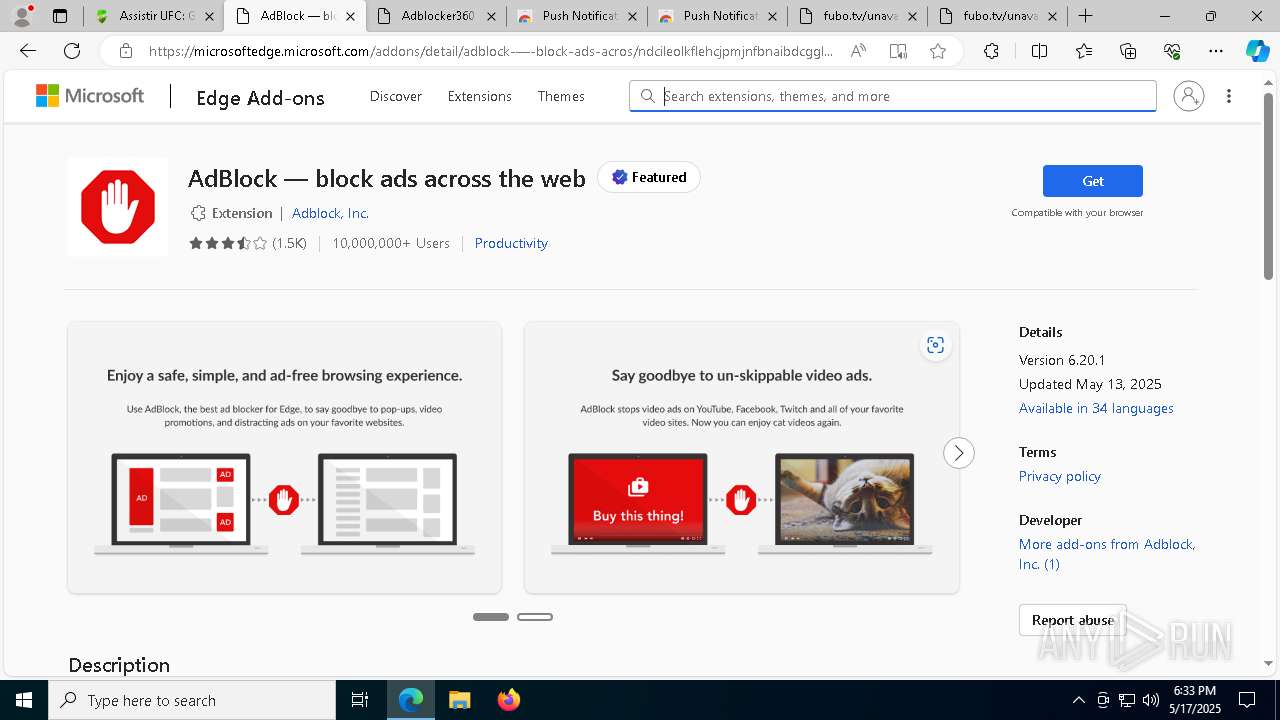Viewport: 1280px width, 720px height.
Task: Click the taskbar search box
Action: click(192, 700)
